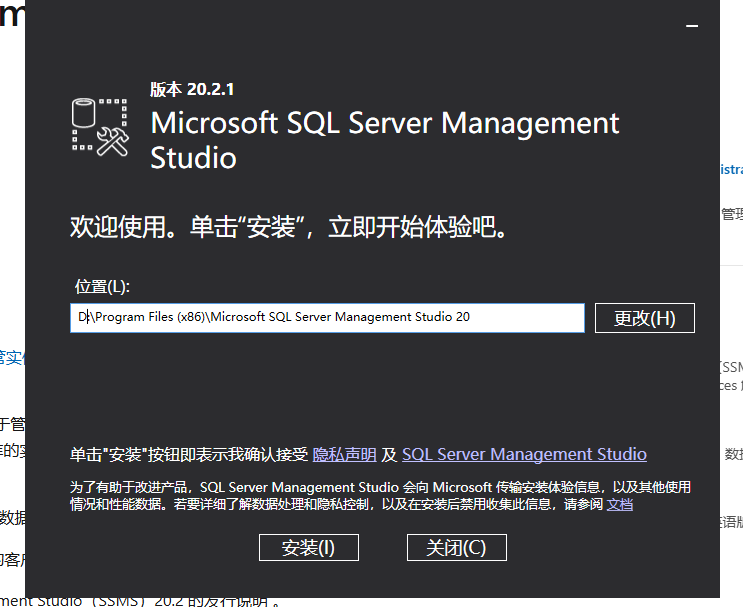743x607 pixels.
Task: Click the telemetry notice paragraph starting 为了有助于改进产品
Action: pos(380,496)
